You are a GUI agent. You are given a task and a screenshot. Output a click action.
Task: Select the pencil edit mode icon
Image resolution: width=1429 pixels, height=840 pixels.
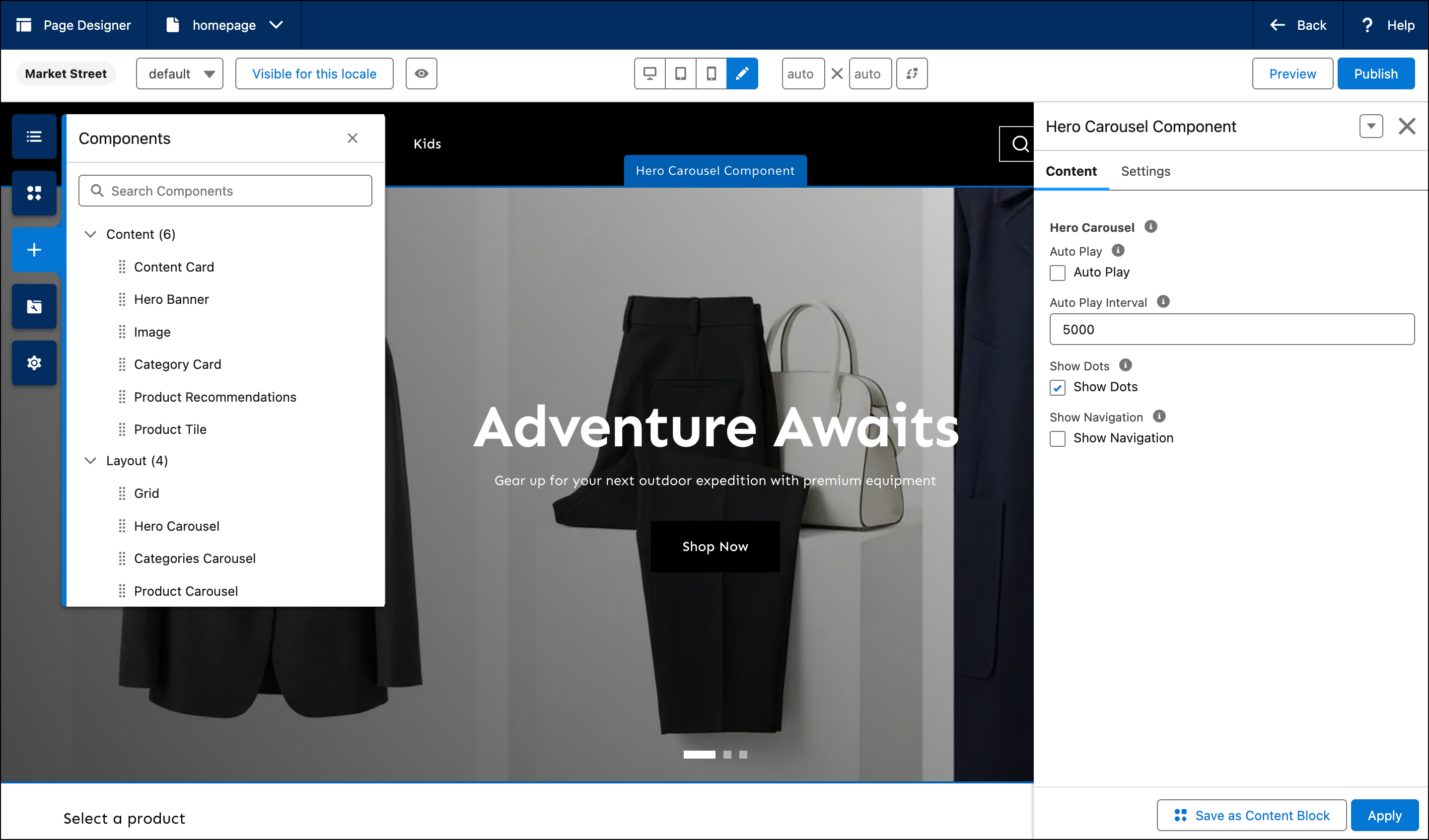pyautogui.click(x=742, y=73)
